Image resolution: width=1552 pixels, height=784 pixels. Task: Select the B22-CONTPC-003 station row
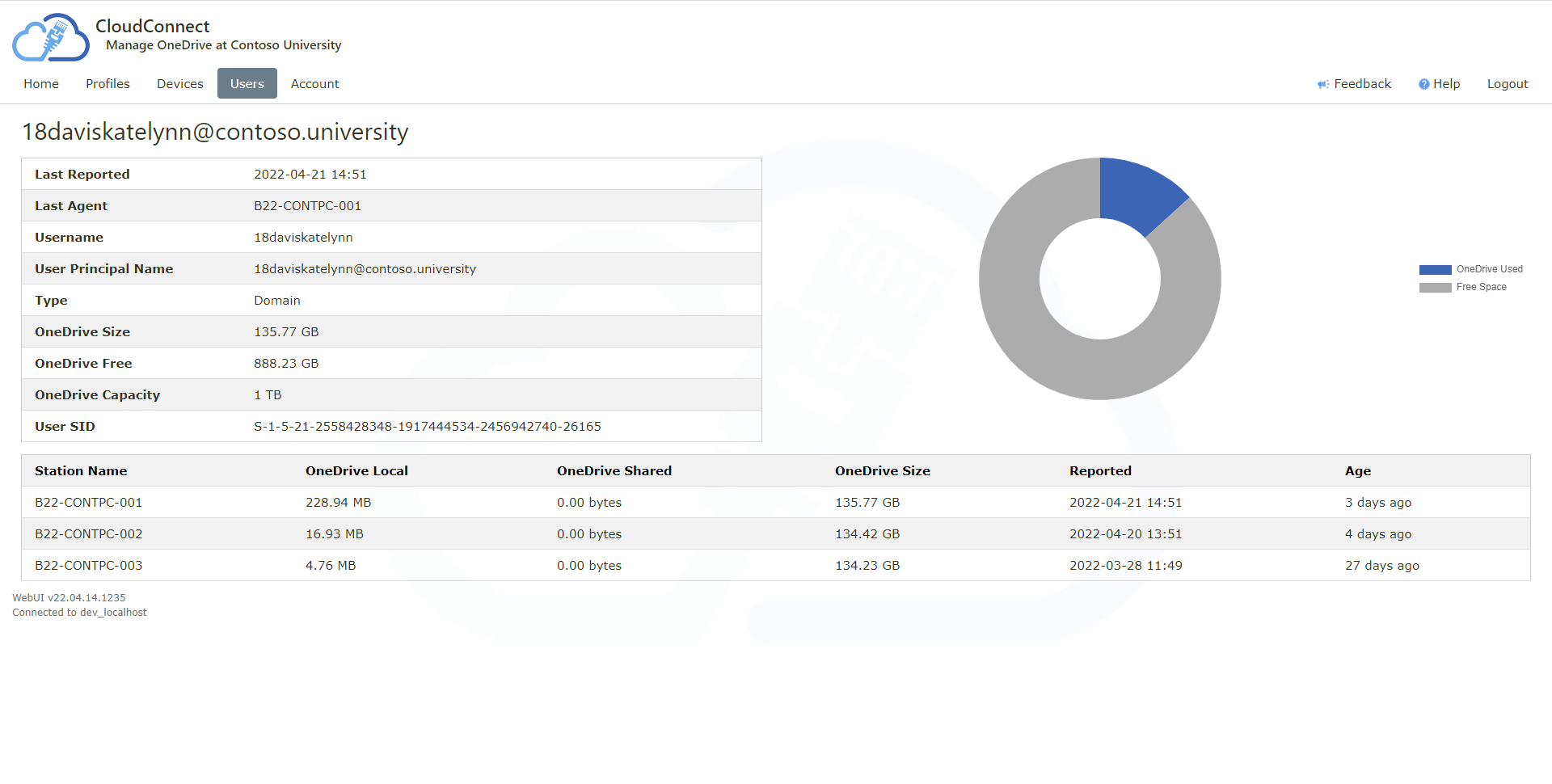point(89,566)
